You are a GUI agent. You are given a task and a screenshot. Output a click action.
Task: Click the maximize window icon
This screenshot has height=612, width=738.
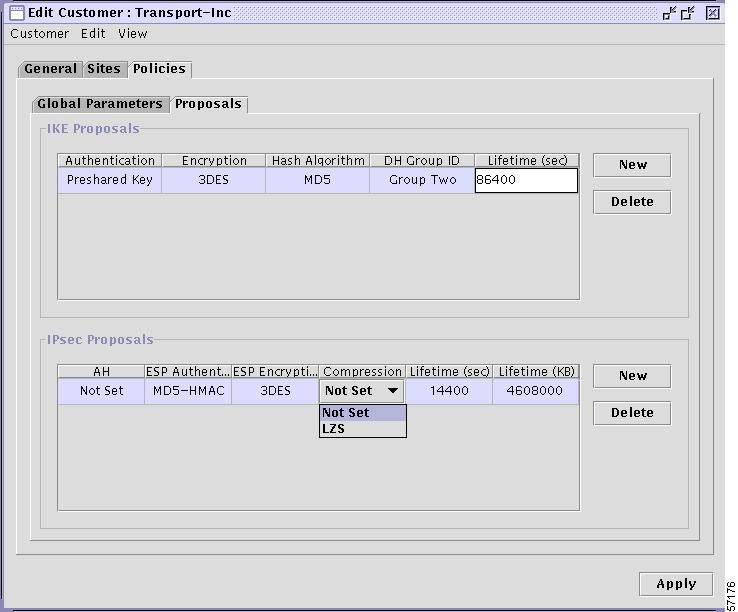(688, 13)
